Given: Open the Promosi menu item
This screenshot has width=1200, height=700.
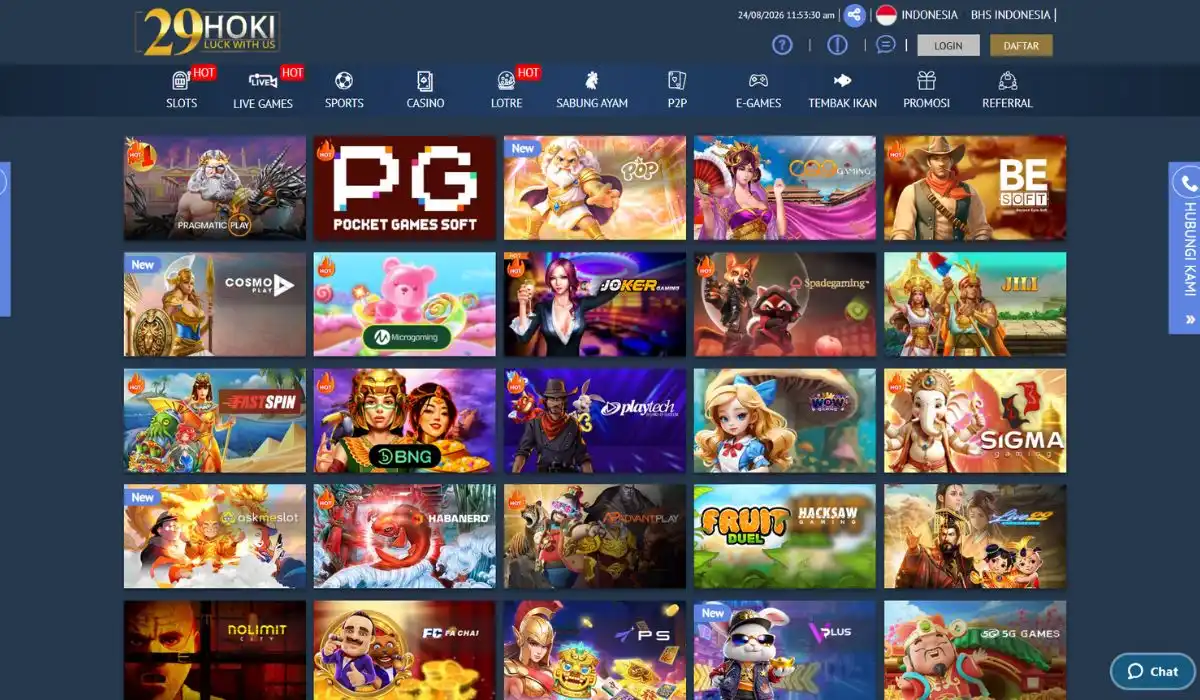Looking at the screenshot, I should [926, 90].
